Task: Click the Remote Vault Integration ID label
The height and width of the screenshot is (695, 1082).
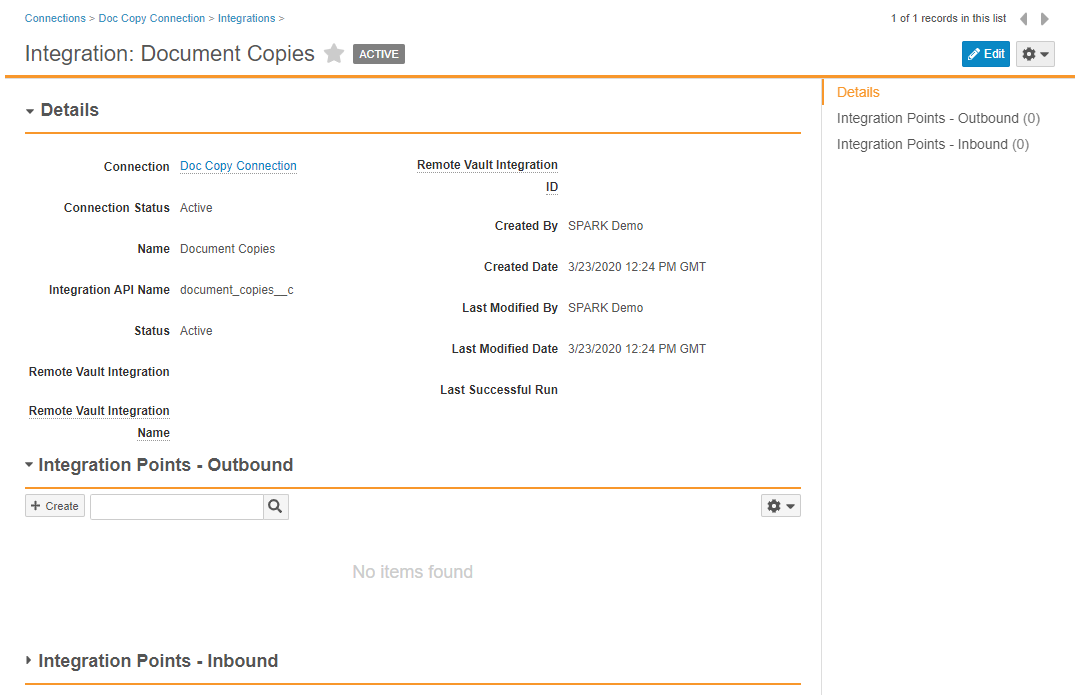Action: pyautogui.click(x=487, y=175)
